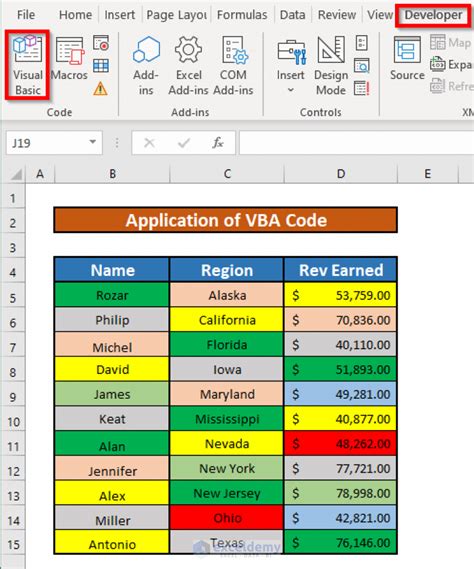The width and height of the screenshot is (474, 569).
Task: Click the Application of VBA Code title cell
Action: (x=226, y=220)
